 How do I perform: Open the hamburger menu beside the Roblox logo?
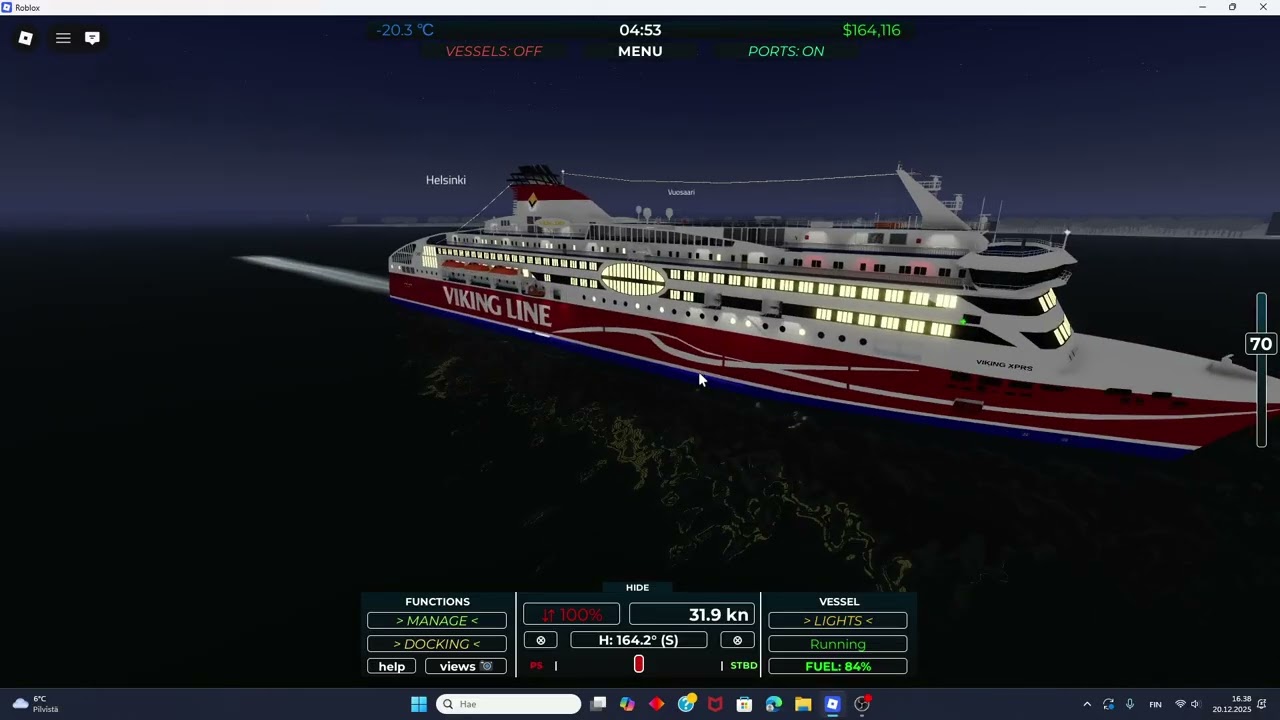click(x=63, y=38)
